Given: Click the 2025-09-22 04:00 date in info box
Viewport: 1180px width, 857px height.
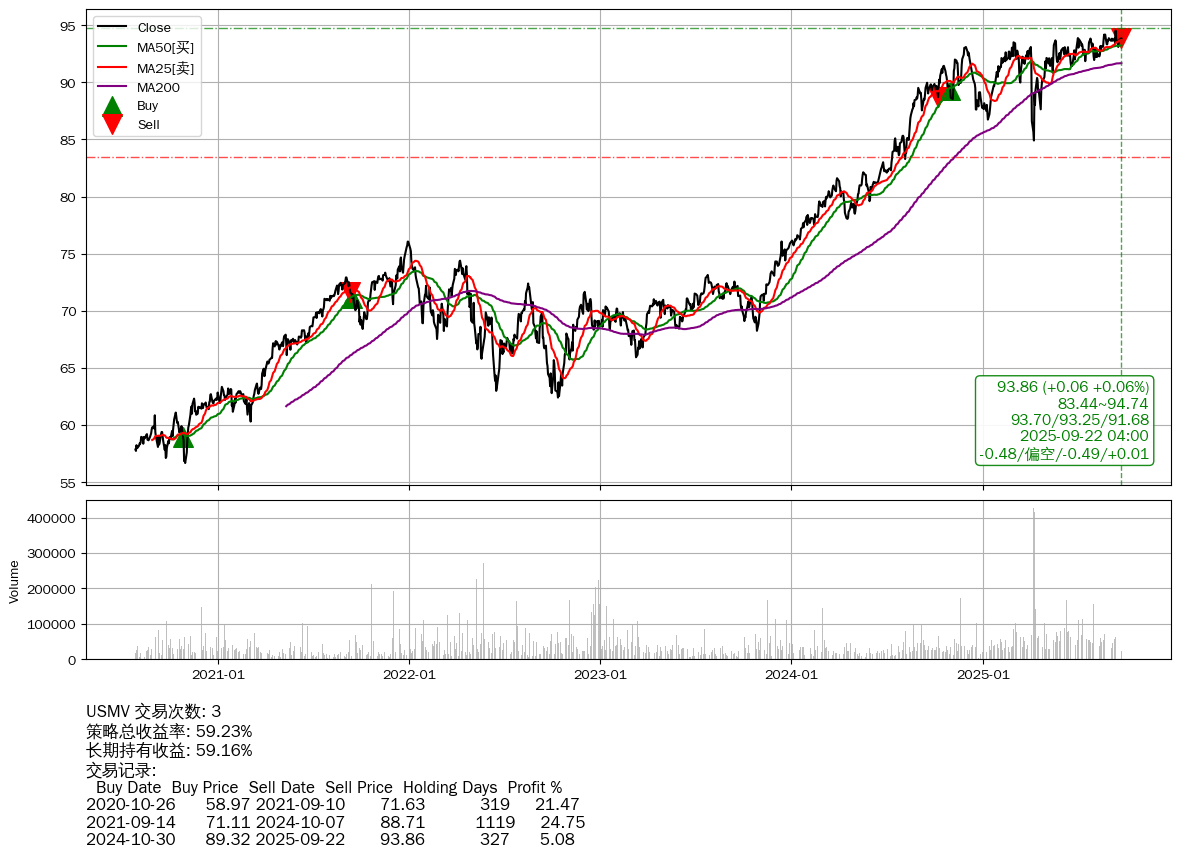Looking at the screenshot, I should (1084, 436).
